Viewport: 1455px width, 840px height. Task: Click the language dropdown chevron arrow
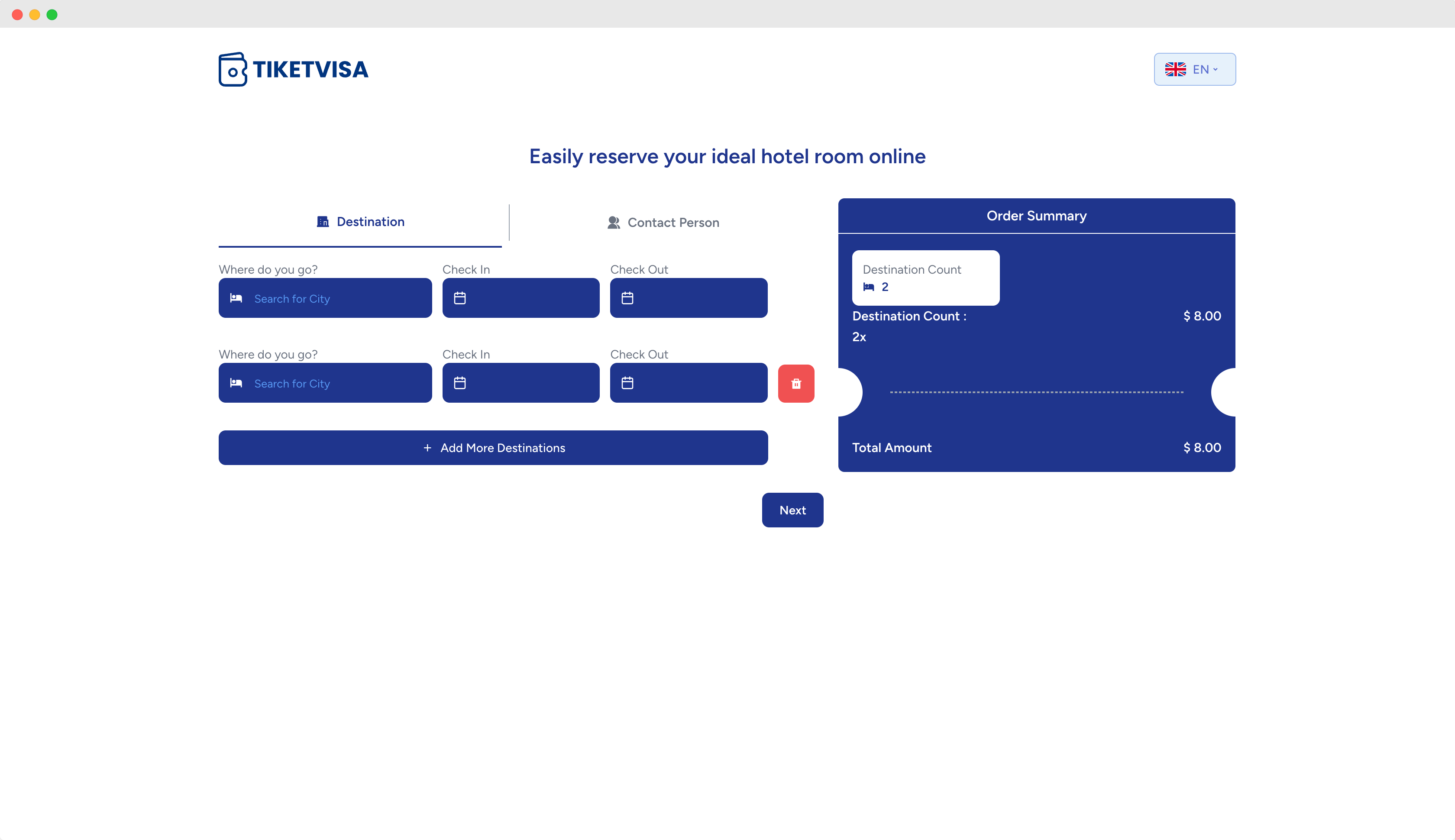point(1216,69)
